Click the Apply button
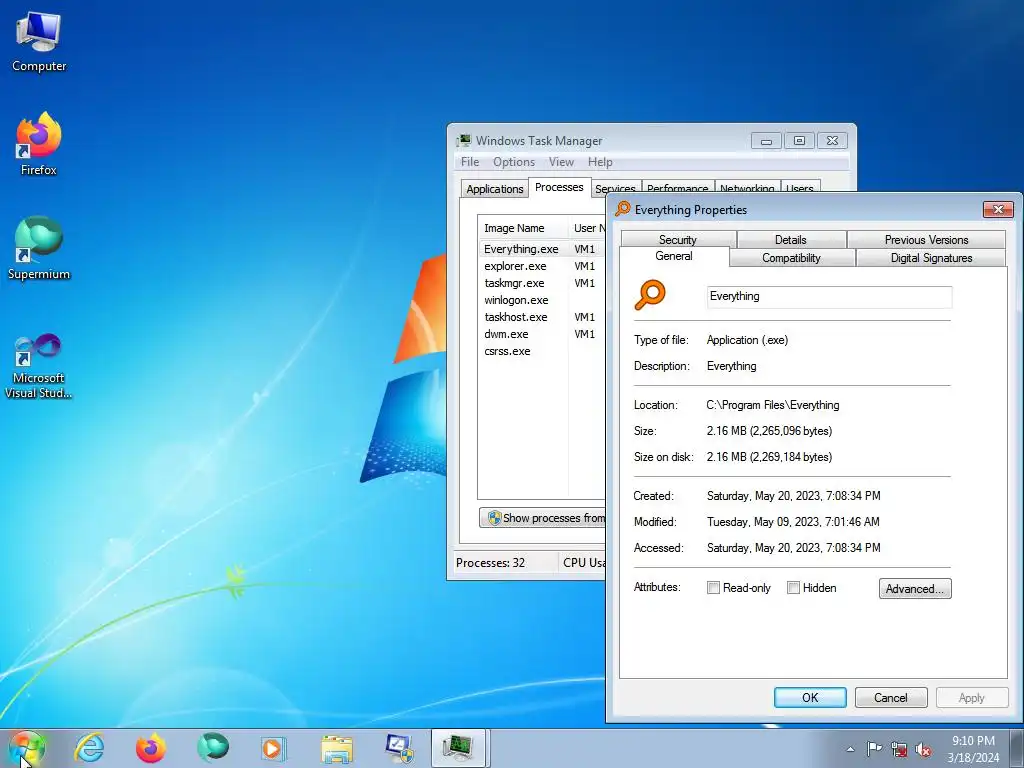 click(971, 697)
